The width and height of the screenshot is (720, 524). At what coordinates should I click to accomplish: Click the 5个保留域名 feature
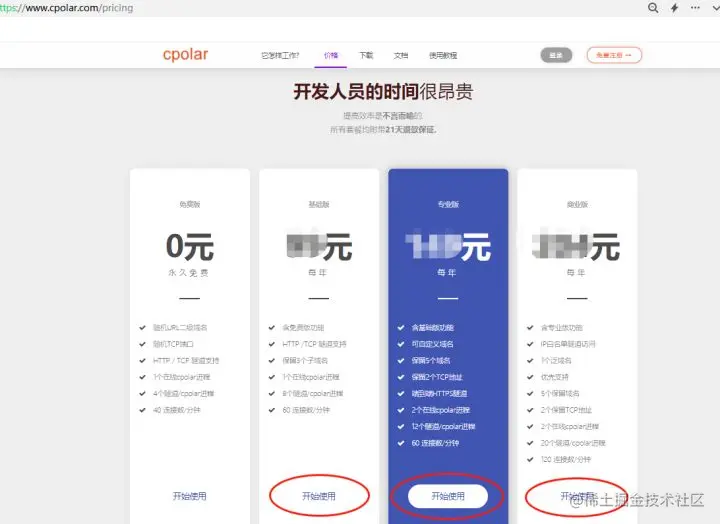(560, 394)
